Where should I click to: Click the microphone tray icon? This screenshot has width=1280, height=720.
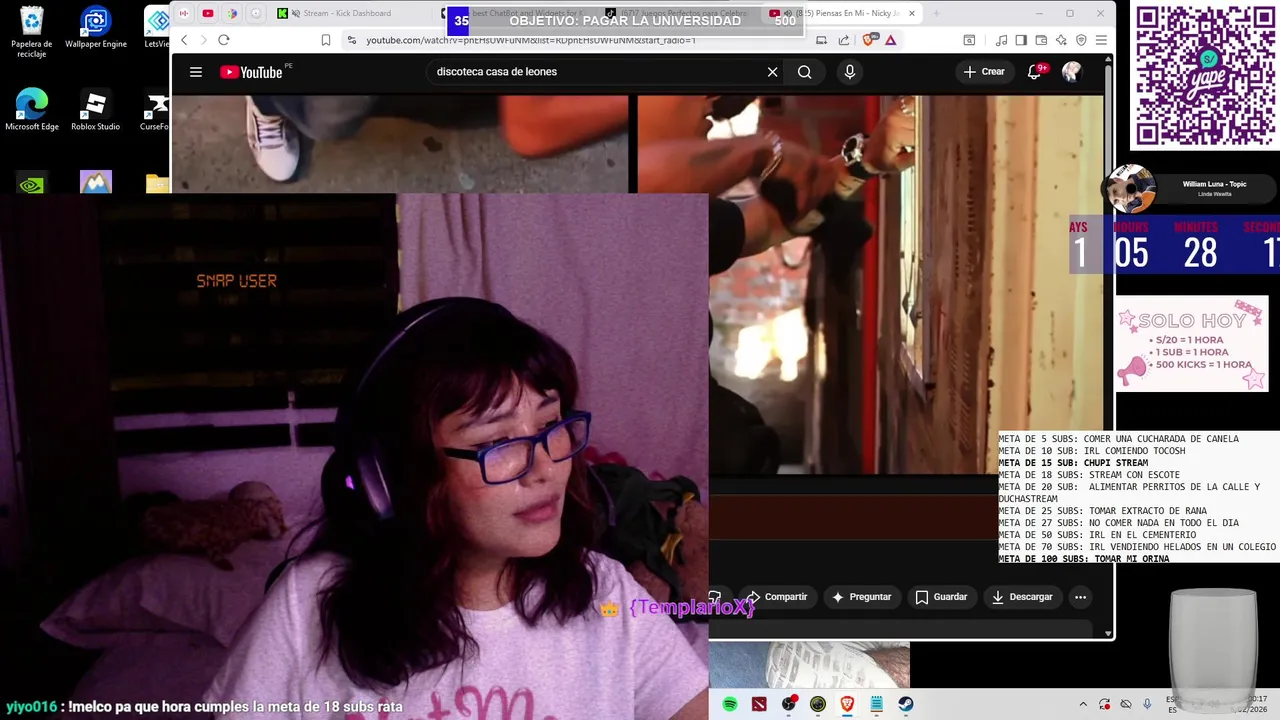1147,704
